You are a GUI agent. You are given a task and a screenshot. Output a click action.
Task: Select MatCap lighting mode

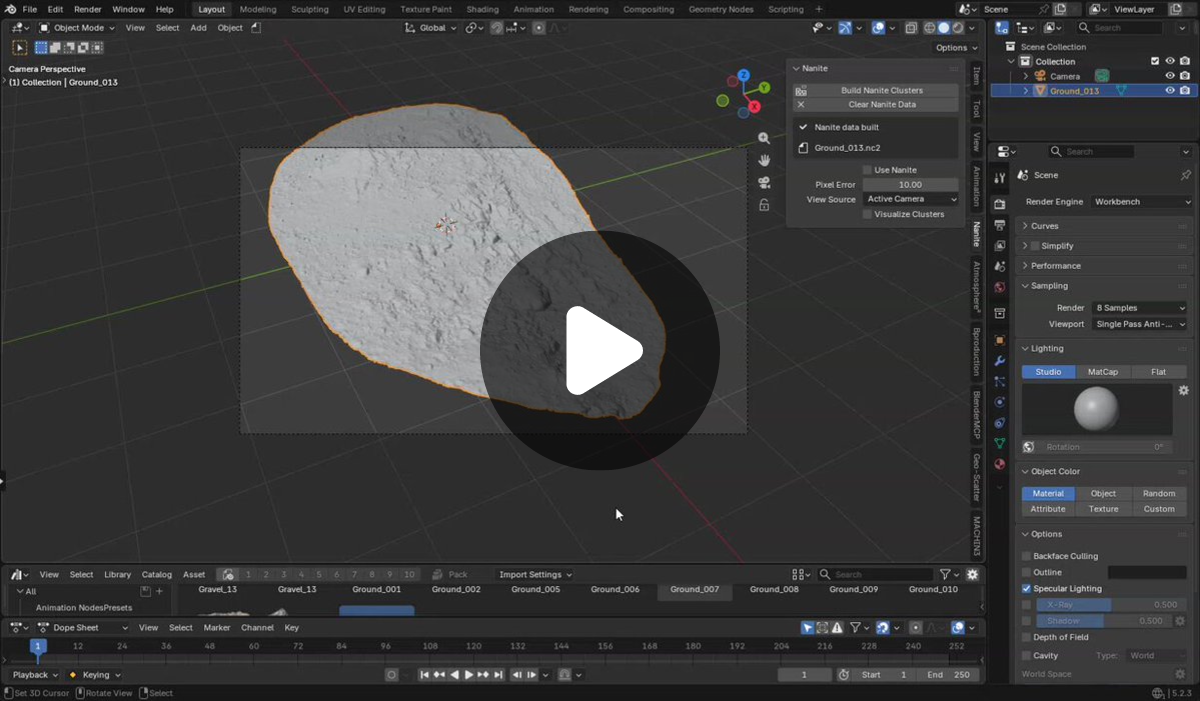coord(1103,372)
